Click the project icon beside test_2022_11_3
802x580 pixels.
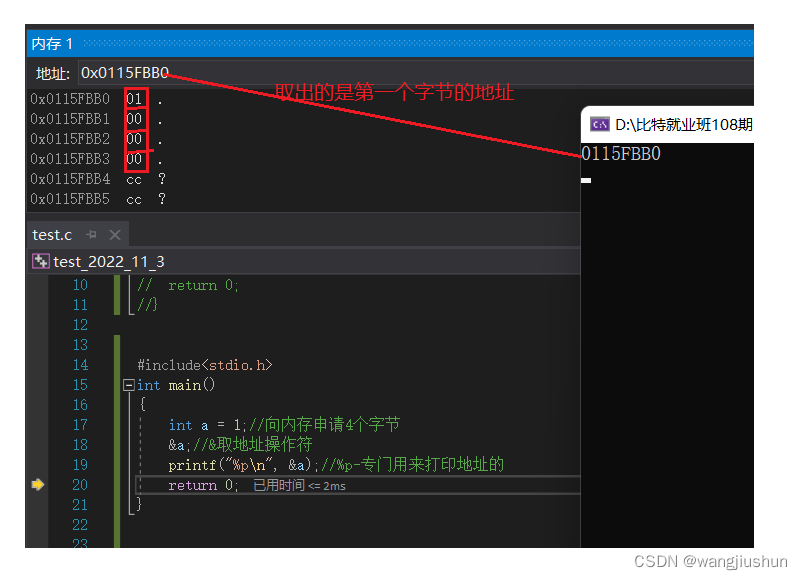pos(40,261)
